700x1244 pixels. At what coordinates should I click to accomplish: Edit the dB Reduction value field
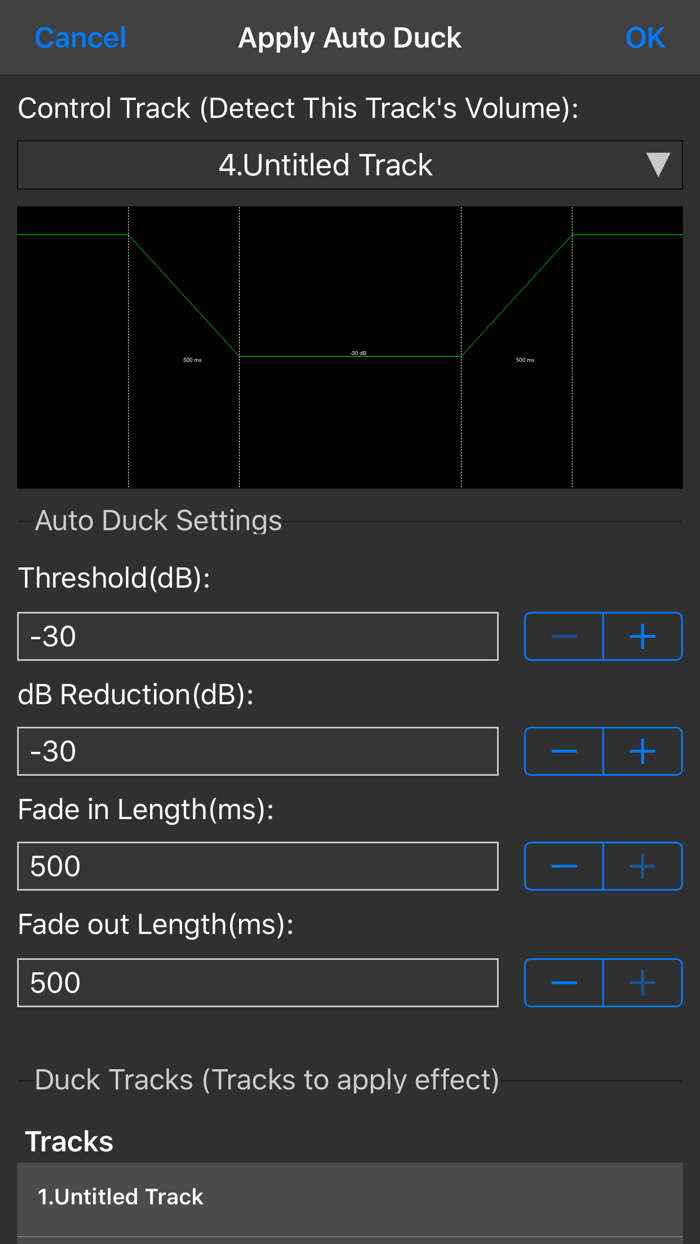click(x=258, y=752)
